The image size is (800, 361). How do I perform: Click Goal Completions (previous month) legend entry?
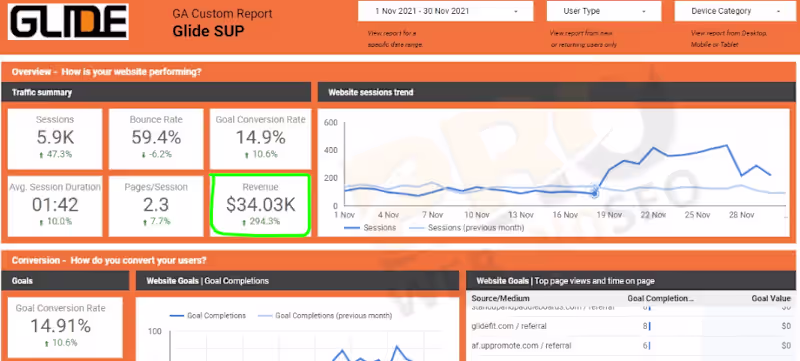pos(325,316)
